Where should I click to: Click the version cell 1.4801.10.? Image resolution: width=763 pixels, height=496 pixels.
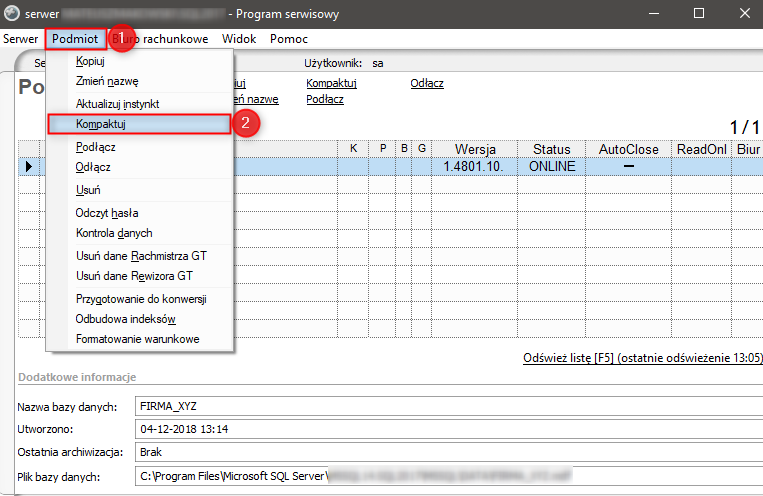[474, 166]
